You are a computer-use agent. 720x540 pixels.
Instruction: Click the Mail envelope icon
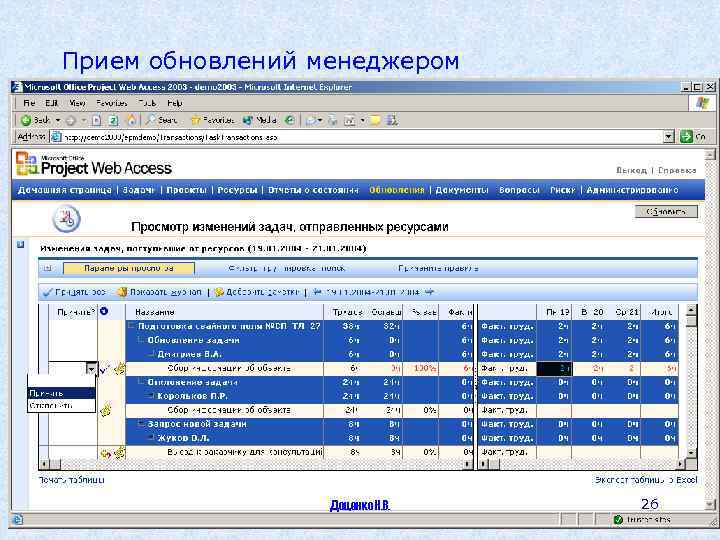(311, 121)
